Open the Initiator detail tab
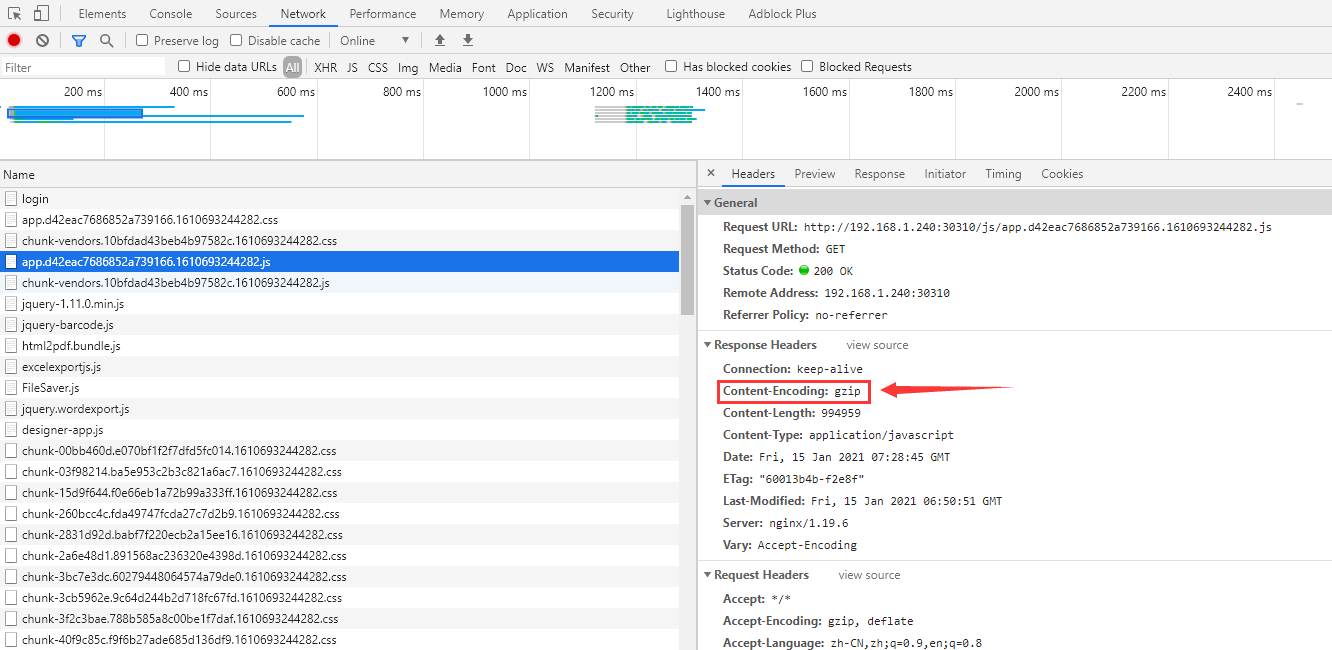The image size is (1332, 650). coord(945,174)
